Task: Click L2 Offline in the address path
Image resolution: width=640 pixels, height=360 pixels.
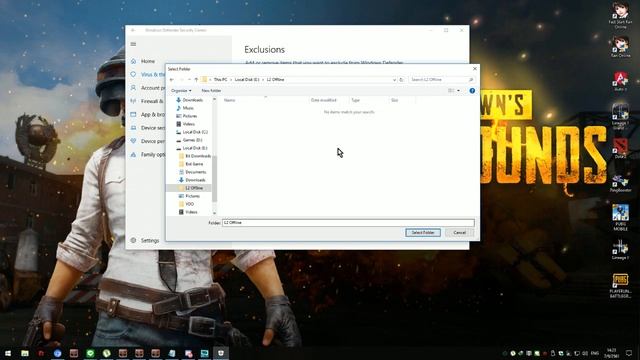Action: pyautogui.click(x=276, y=80)
